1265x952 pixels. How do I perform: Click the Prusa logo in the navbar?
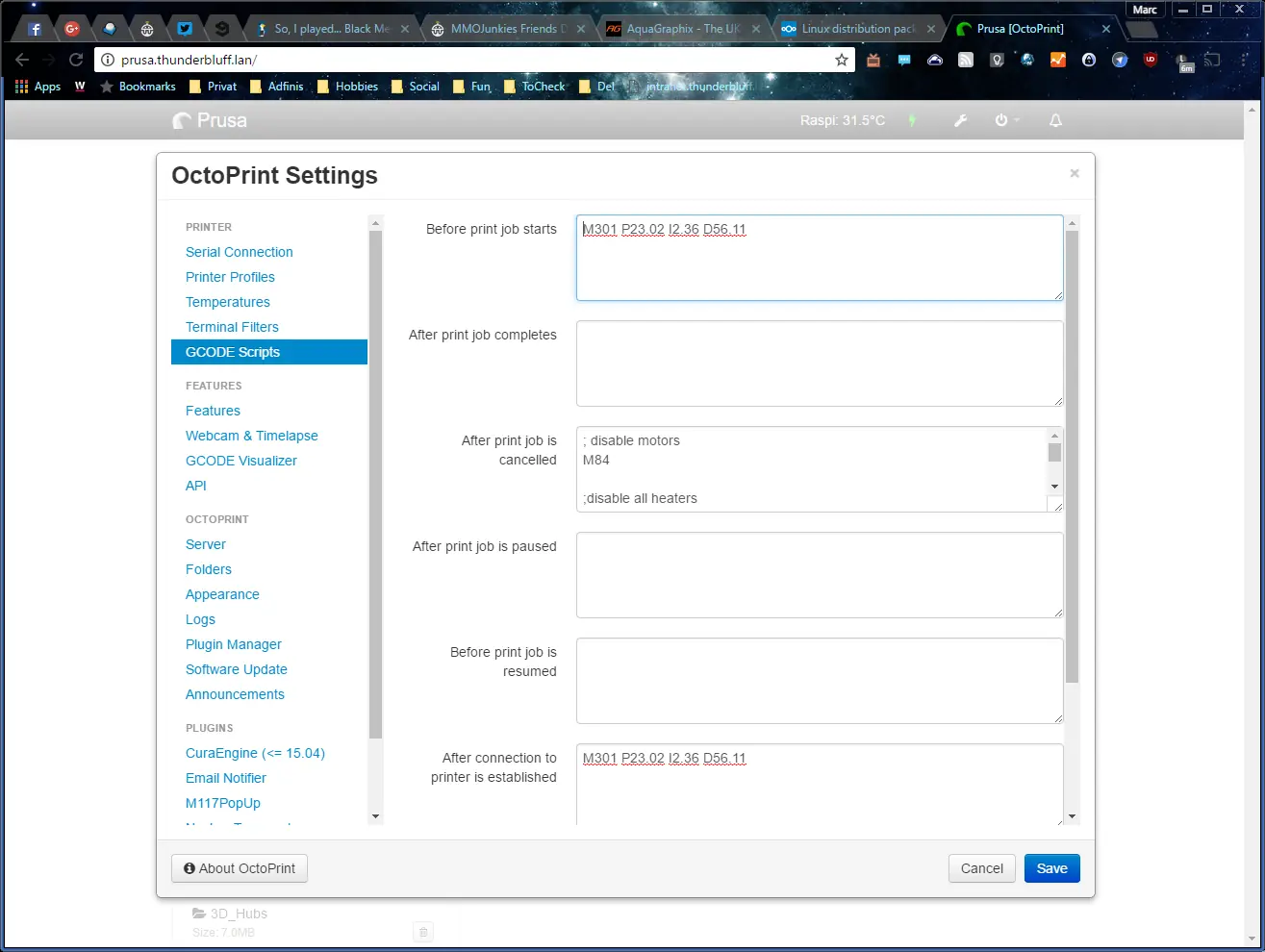pyautogui.click(x=209, y=120)
